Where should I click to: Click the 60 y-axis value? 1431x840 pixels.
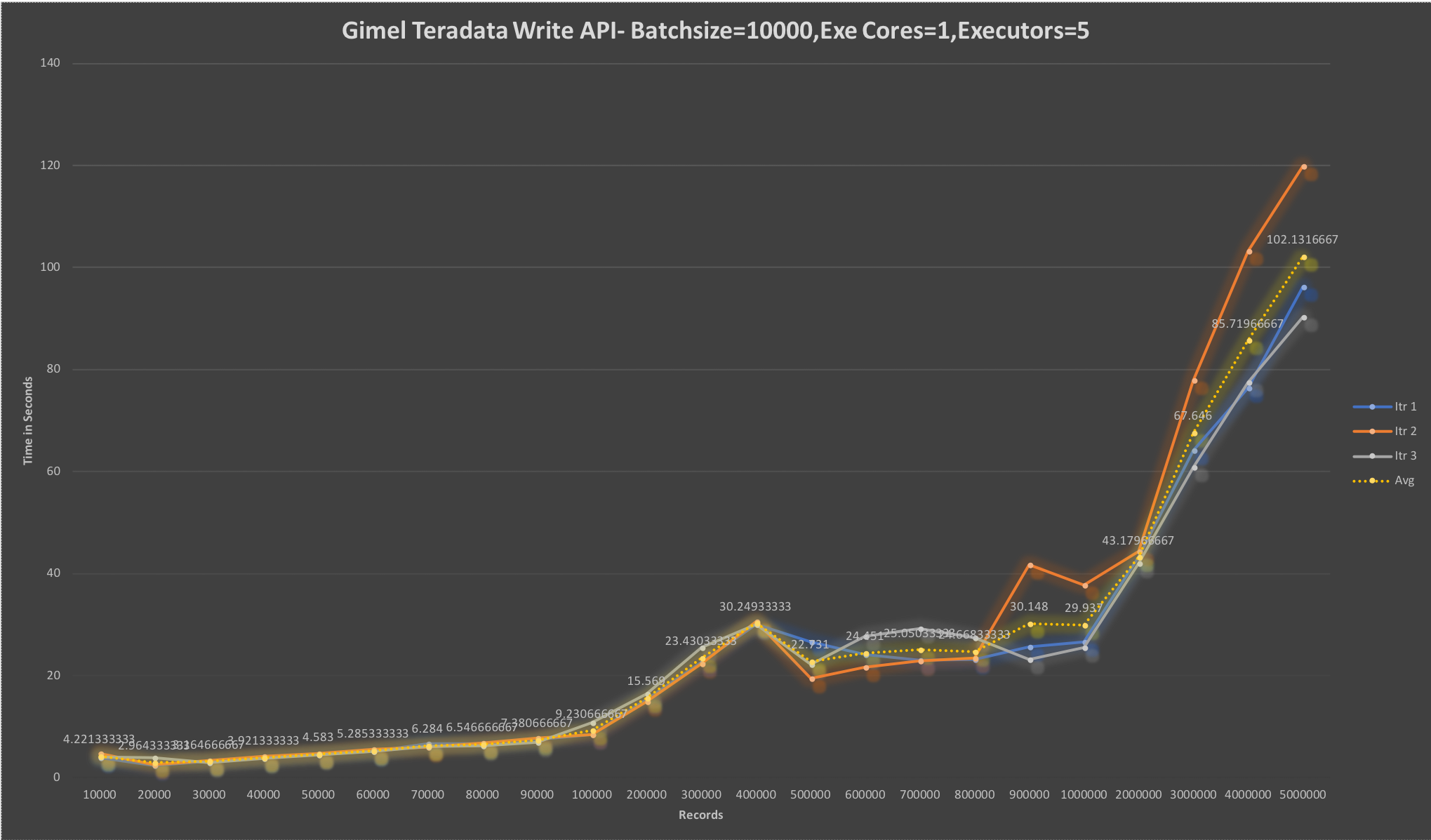pyautogui.click(x=53, y=472)
